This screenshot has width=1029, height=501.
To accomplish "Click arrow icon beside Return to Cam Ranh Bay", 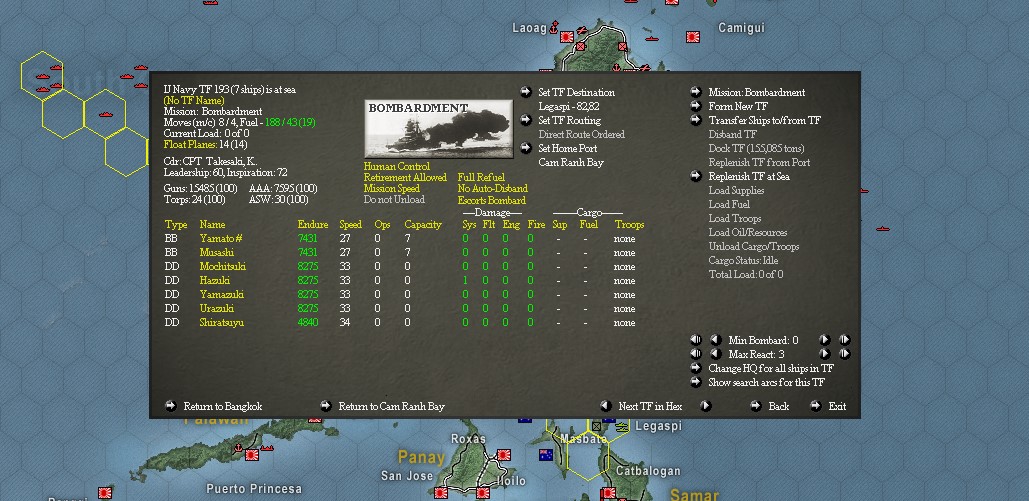I will coord(326,406).
